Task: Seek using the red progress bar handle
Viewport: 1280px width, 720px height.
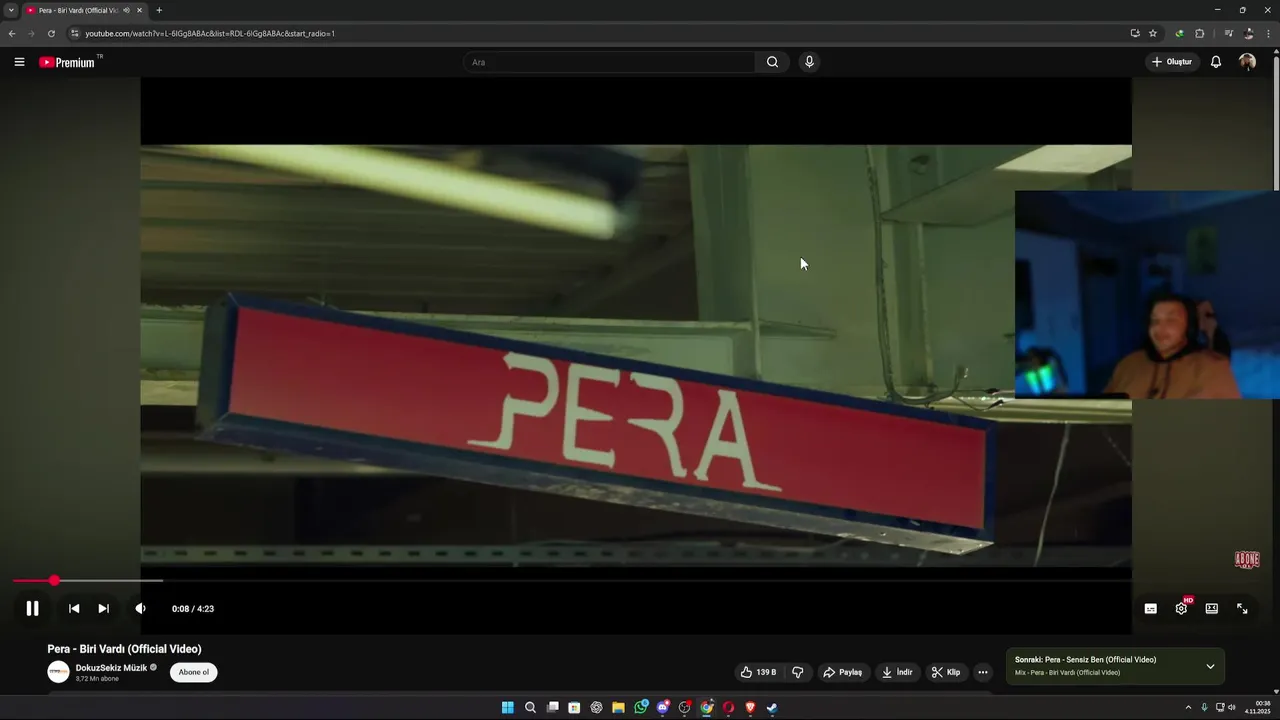Action: click(54, 580)
